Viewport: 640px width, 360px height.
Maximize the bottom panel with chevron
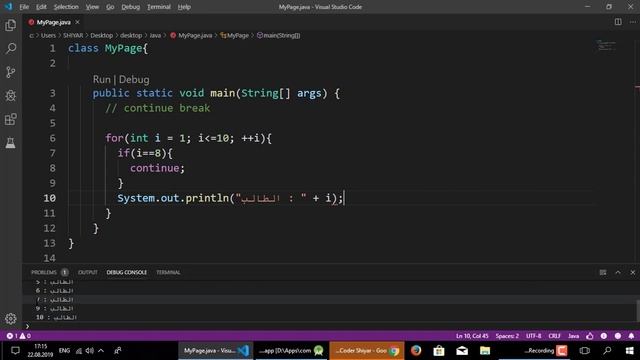(x=618, y=272)
